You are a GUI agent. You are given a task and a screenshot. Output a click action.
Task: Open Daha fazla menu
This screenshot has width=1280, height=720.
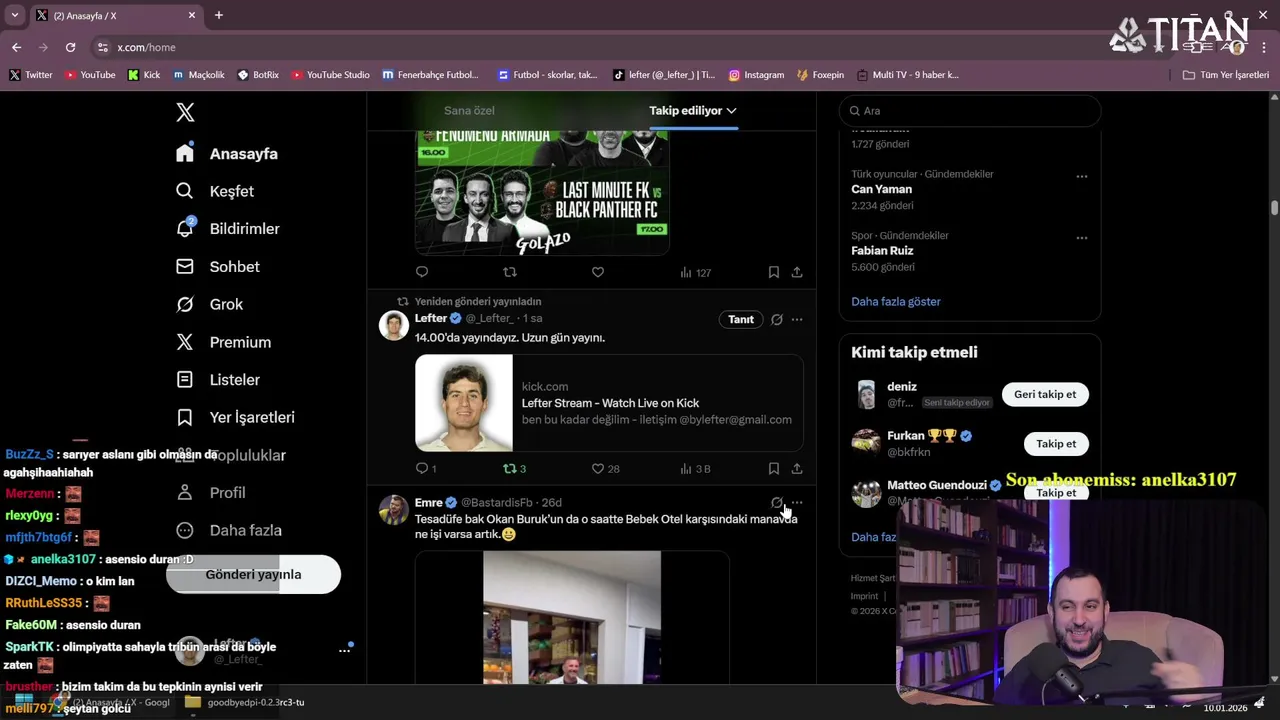coord(229,530)
